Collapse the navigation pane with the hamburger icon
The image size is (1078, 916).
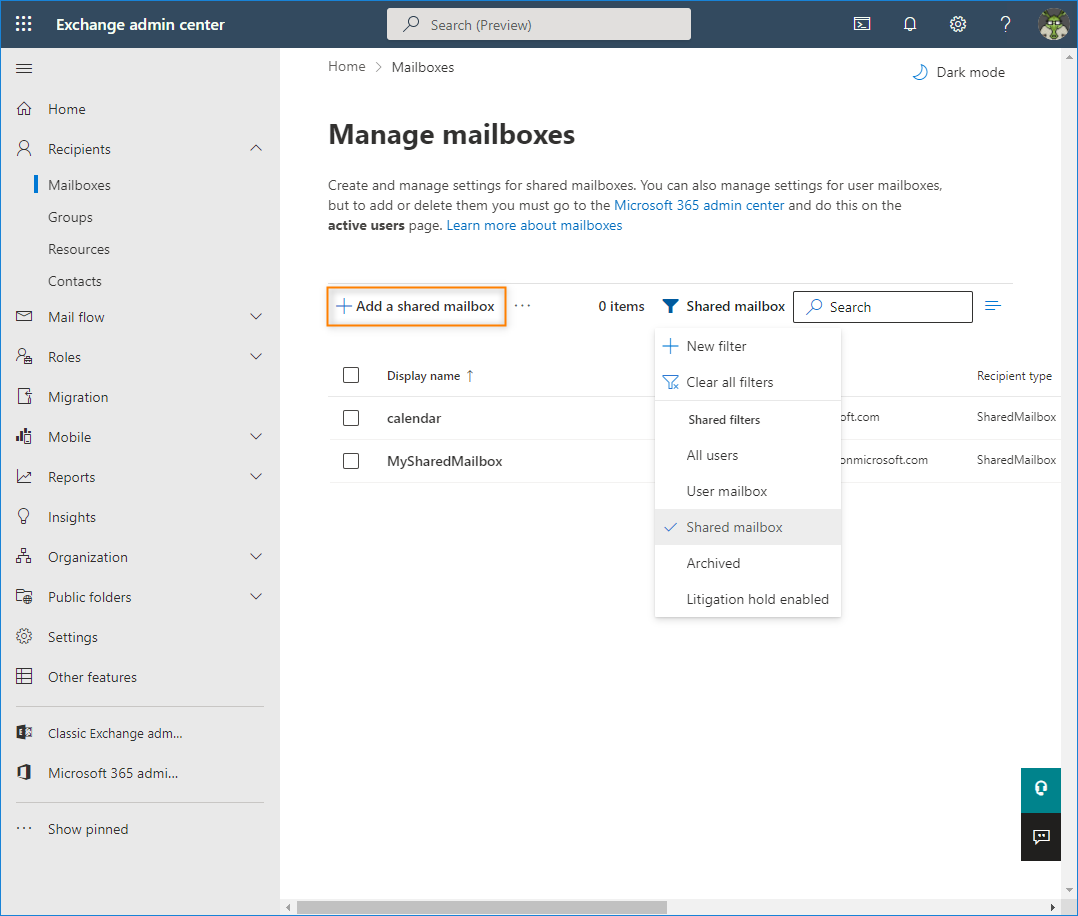point(24,68)
